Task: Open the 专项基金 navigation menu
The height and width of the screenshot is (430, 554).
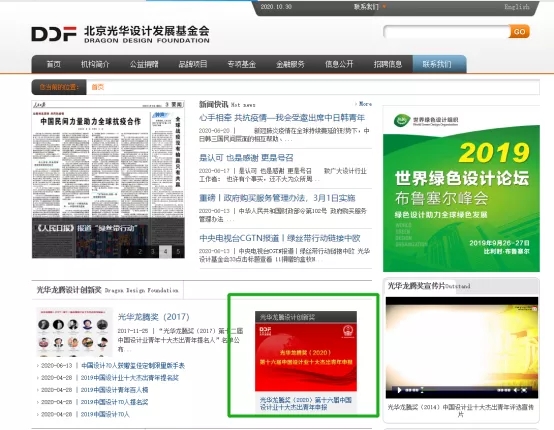Action: (242, 64)
